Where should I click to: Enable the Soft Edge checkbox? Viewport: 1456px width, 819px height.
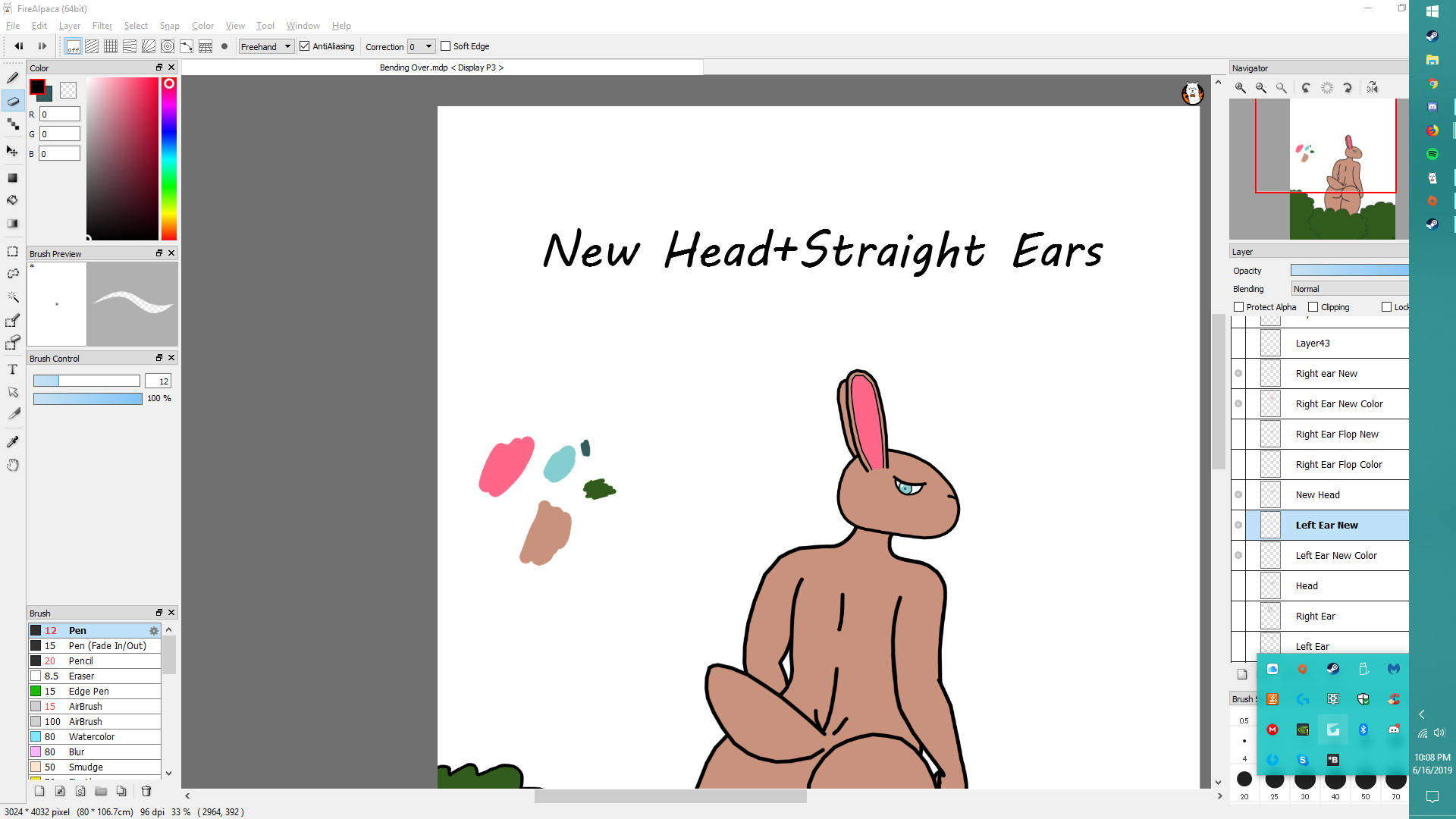[x=446, y=46]
